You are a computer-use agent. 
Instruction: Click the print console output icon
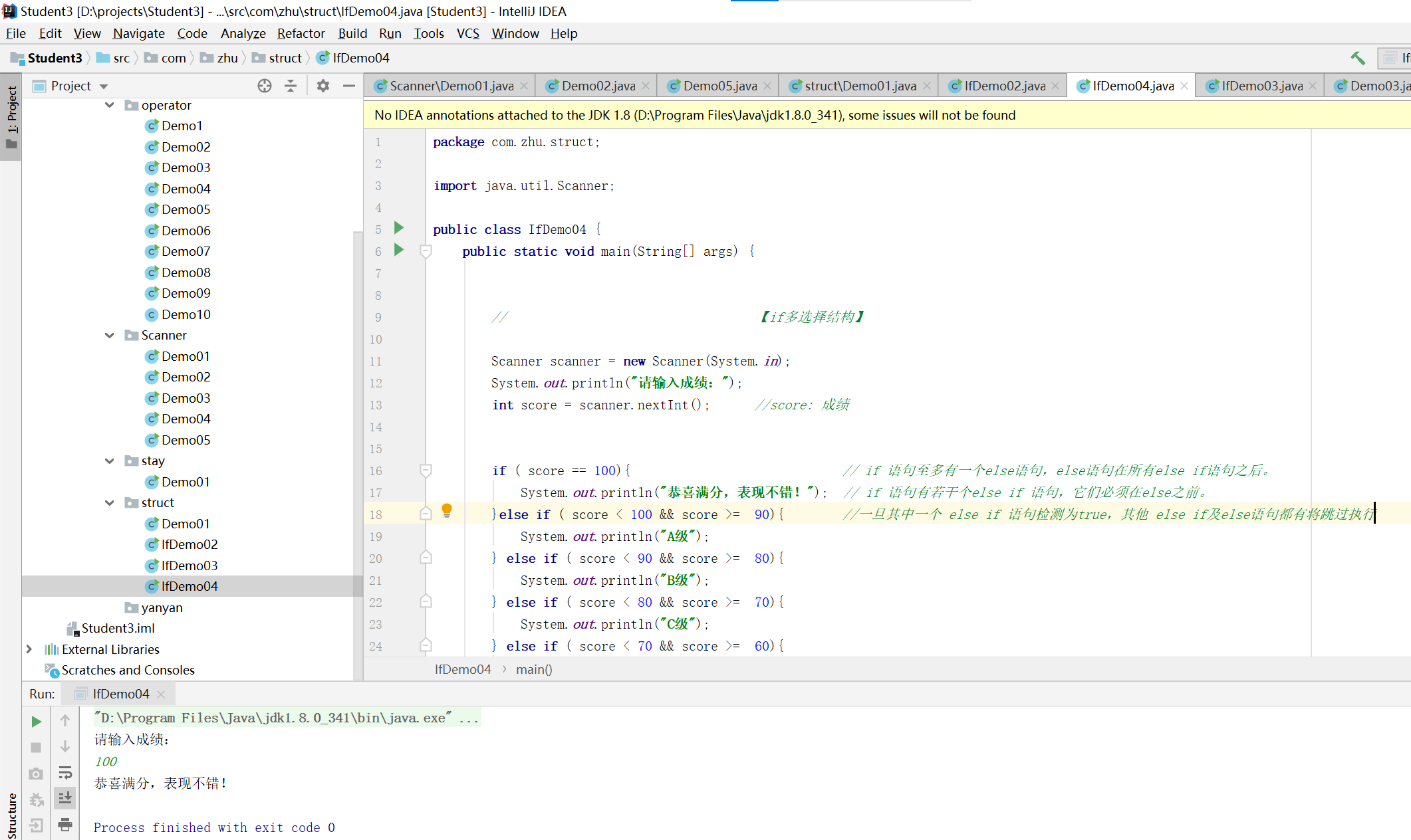pos(65,825)
